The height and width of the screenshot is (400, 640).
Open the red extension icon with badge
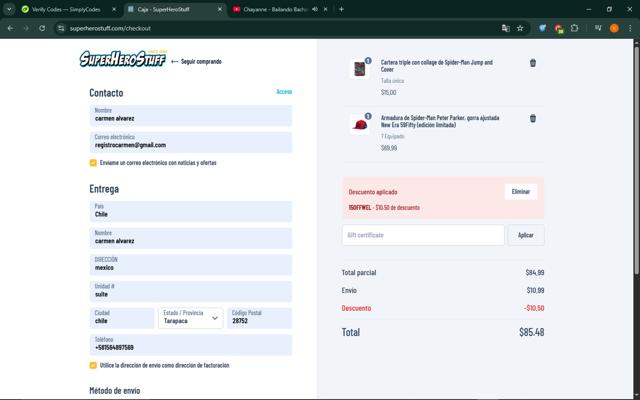click(559, 28)
